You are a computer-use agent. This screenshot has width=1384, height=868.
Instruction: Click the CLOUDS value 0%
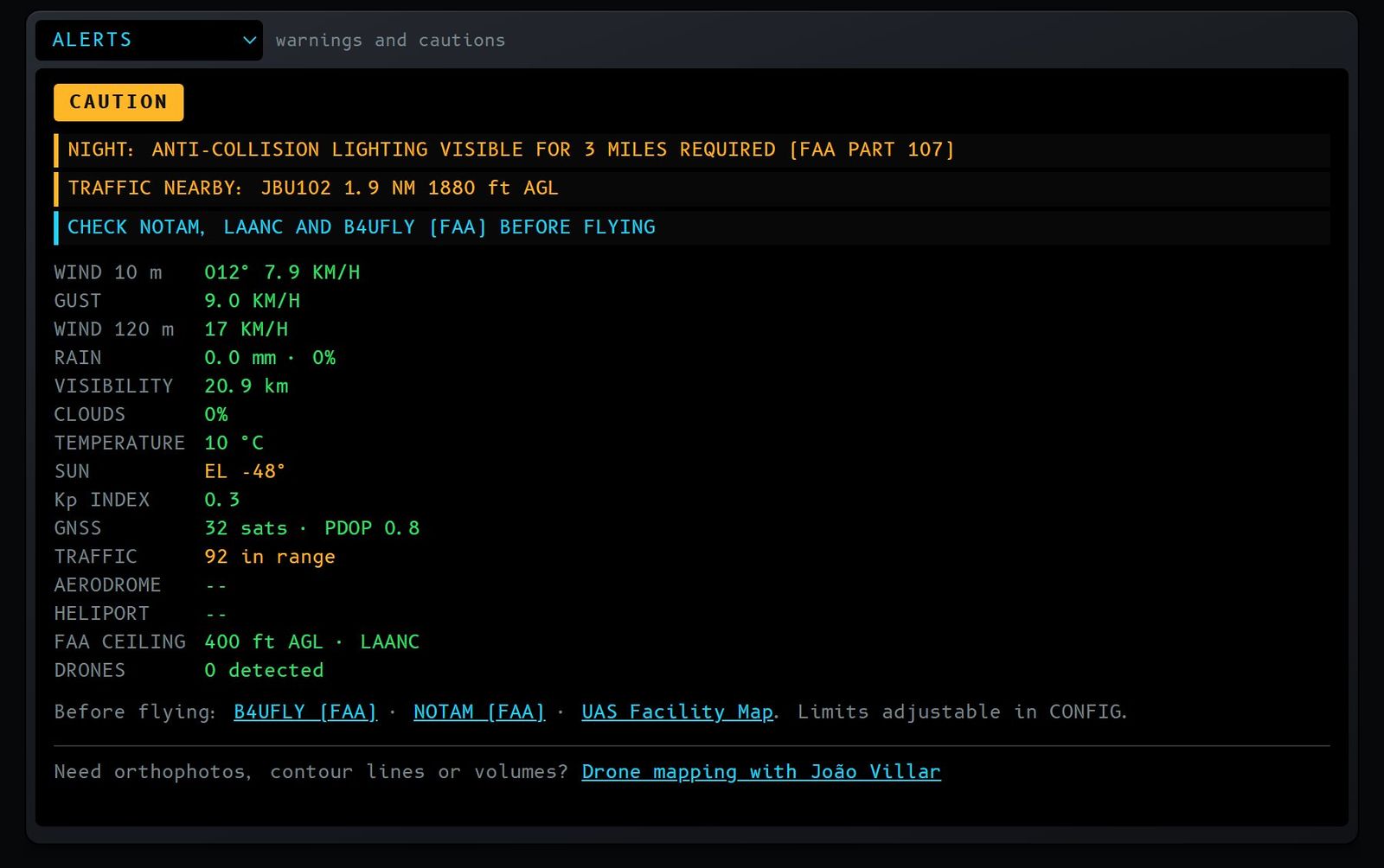(x=216, y=415)
